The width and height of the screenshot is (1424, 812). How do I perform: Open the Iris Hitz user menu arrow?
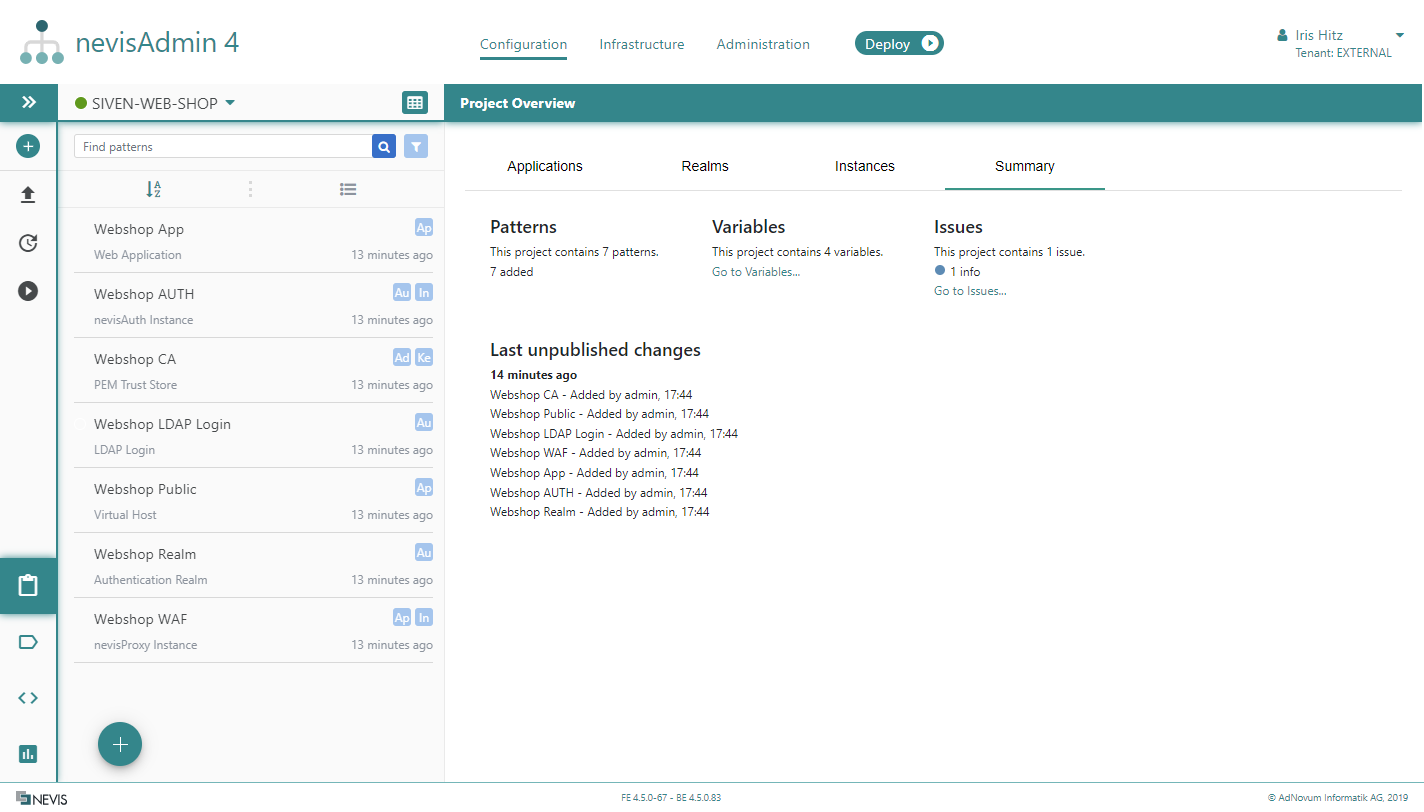(1400, 35)
